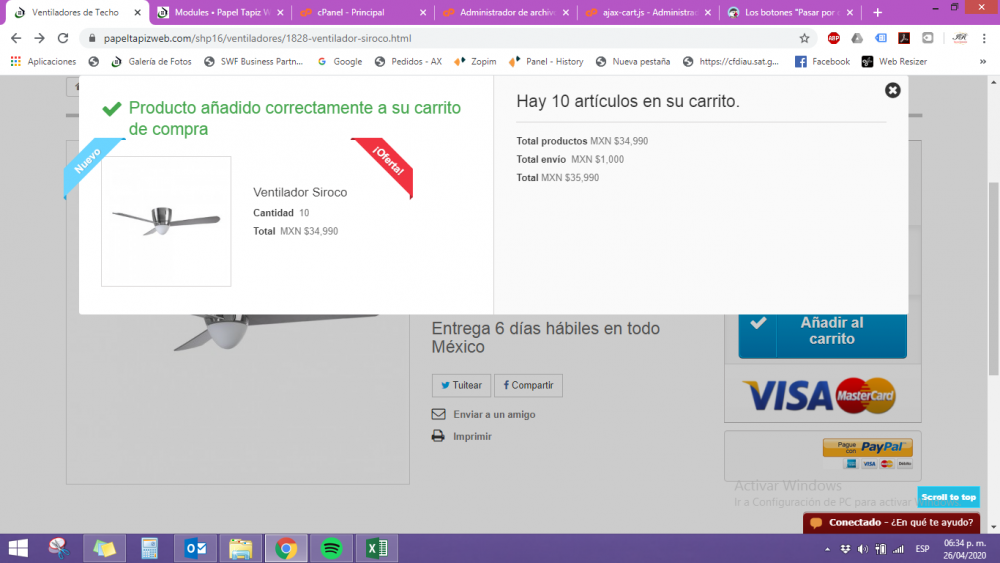
Task: Click the Compartir Facebook button
Action: [528, 385]
